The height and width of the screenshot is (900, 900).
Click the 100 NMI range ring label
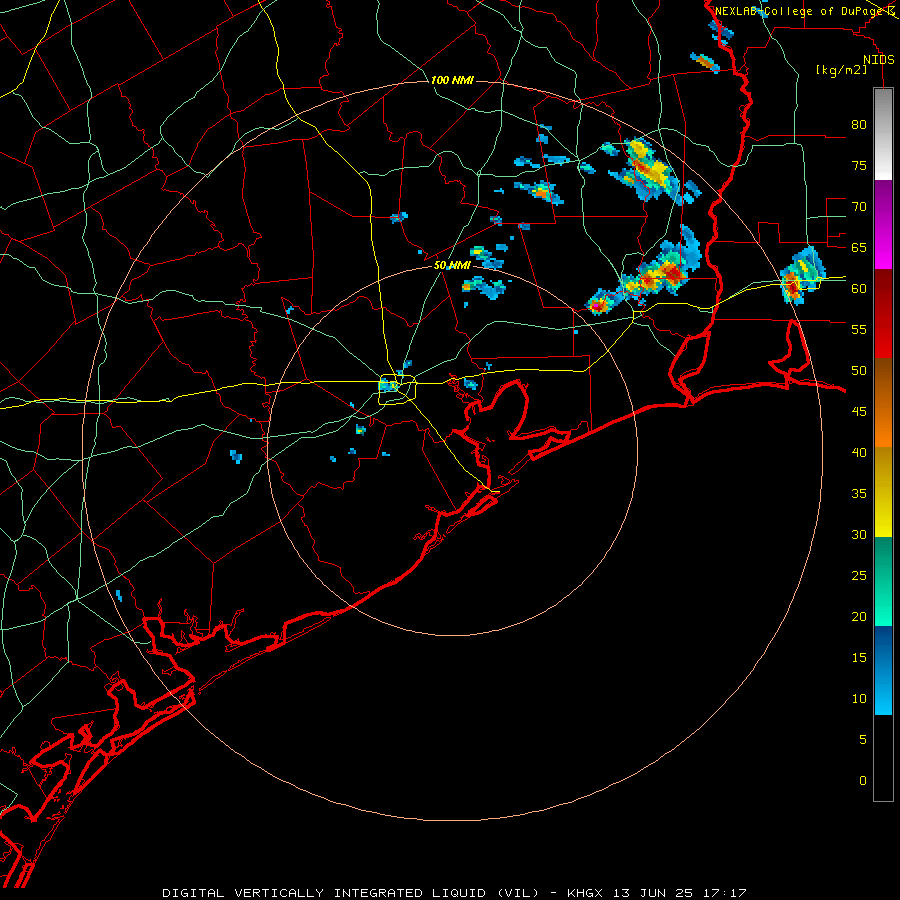point(452,80)
